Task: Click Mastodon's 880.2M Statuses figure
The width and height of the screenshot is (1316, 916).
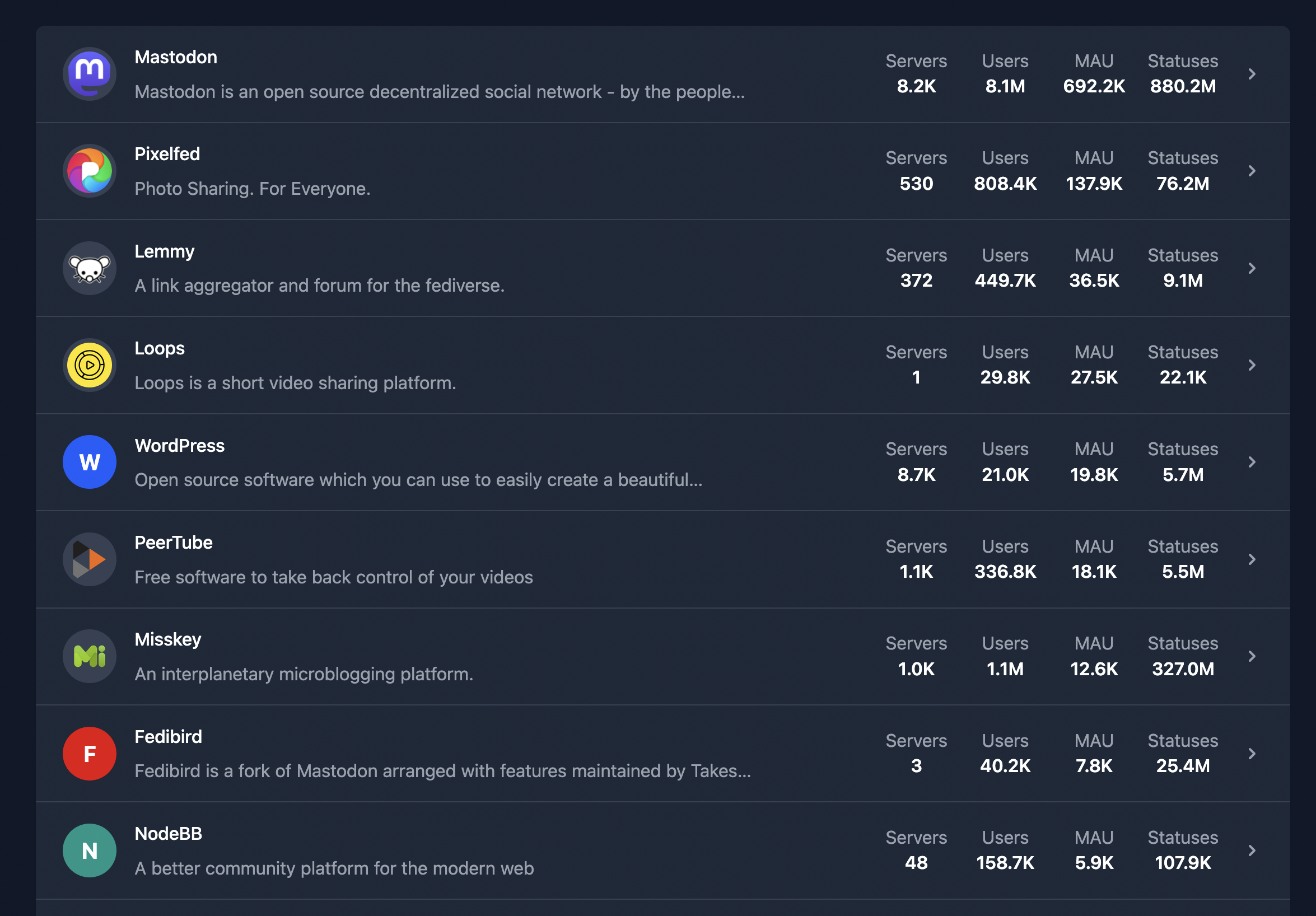Action: pyautogui.click(x=1183, y=87)
